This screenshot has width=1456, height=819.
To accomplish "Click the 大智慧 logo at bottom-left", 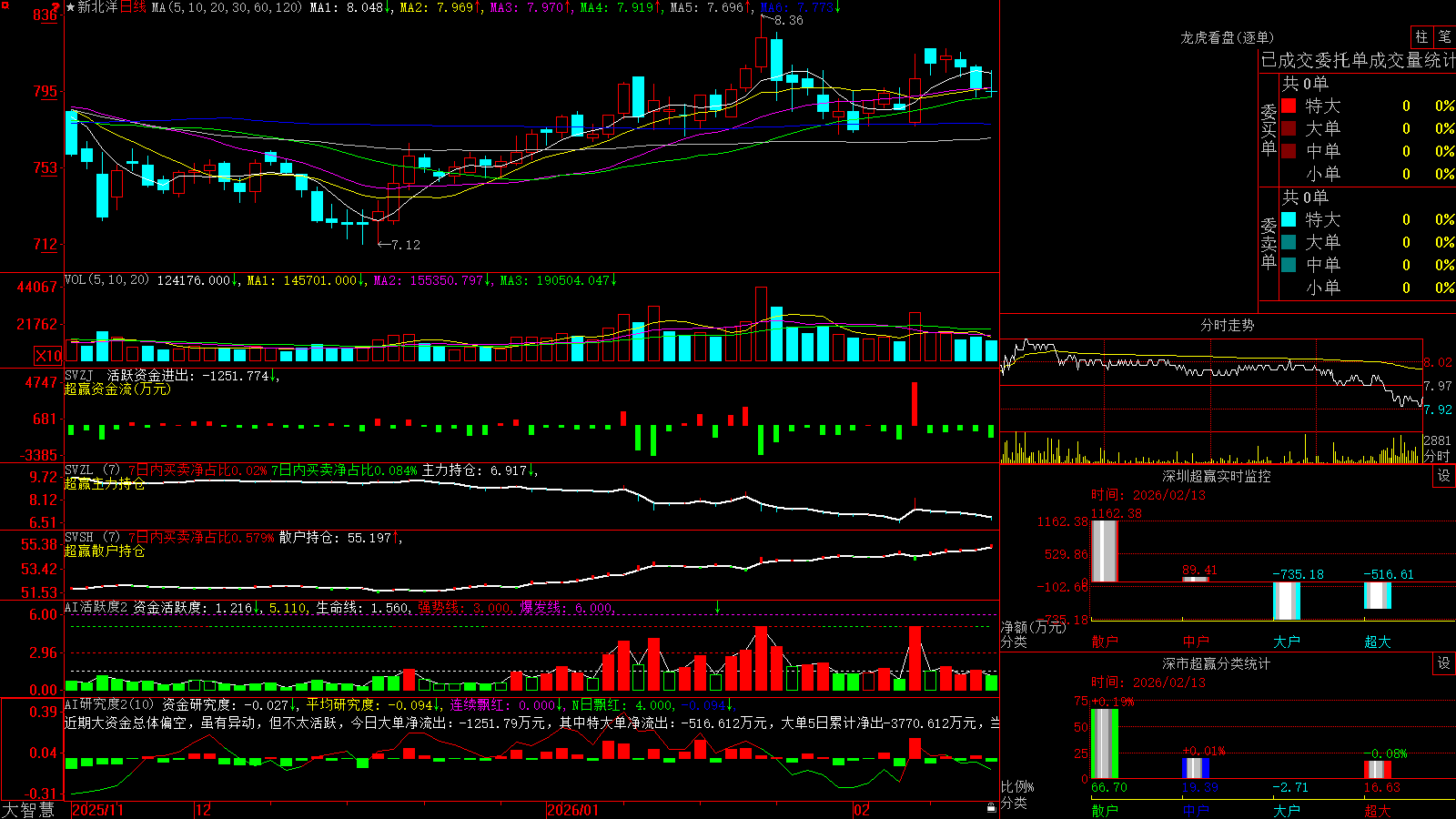I will (28, 810).
